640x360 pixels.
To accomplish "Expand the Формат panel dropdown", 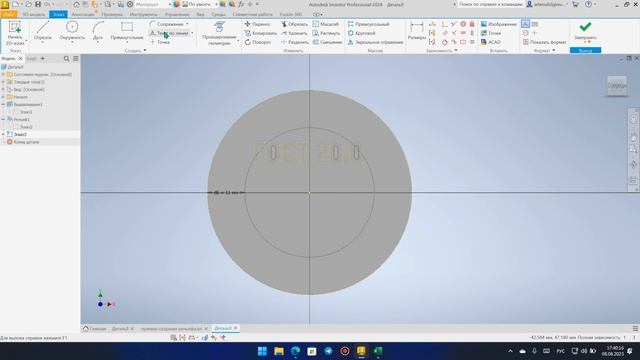I will (x=544, y=51).
